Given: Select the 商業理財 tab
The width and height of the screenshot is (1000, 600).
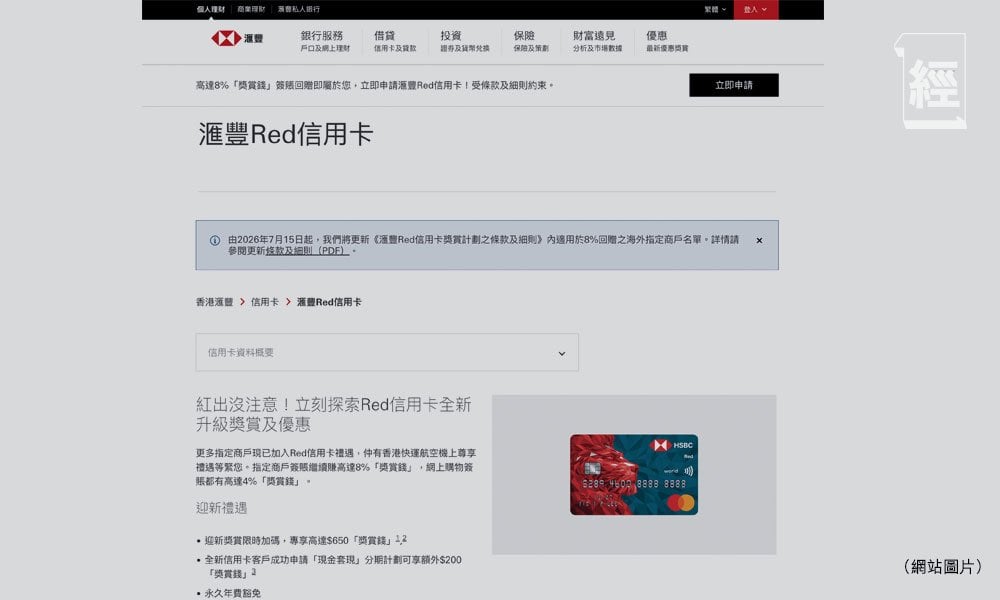Looking at the screenshot, I should point(251,10).
